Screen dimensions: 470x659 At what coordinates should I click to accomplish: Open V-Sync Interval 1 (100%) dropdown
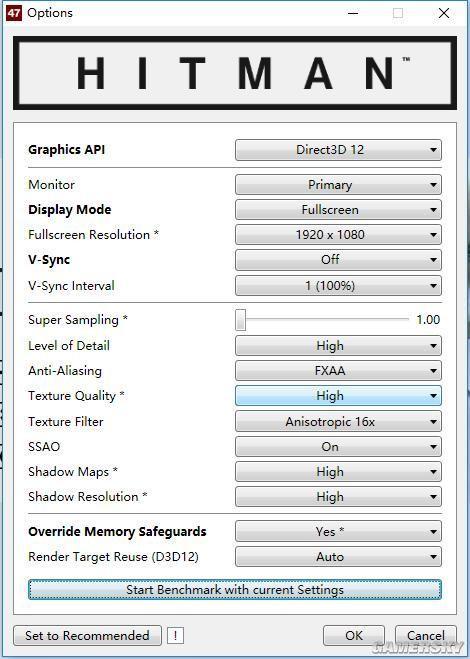[x=338, y=286]
